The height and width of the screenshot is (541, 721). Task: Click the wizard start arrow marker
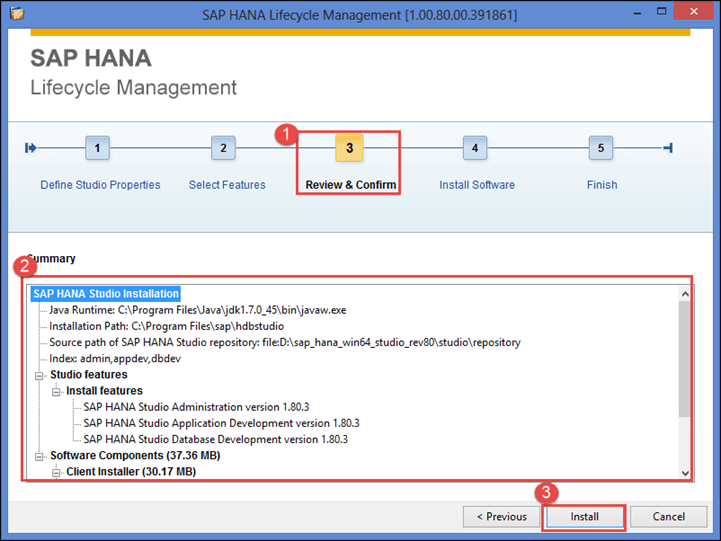click(x=31, y=148)
